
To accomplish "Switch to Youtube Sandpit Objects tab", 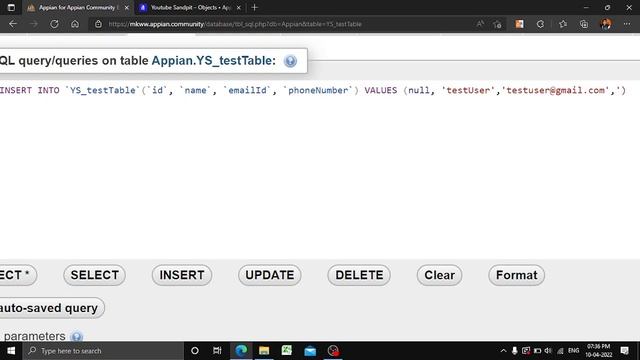I will click(191, 7).
